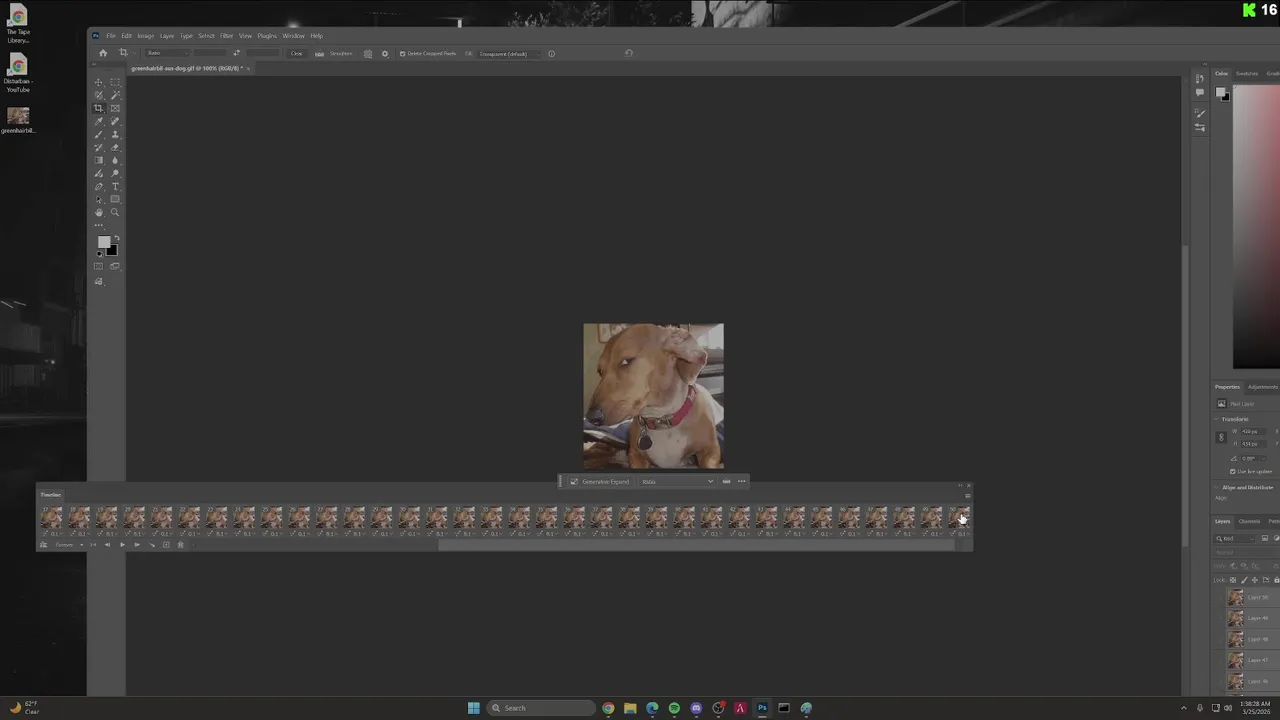
Task: Select the Eraser tool
Action: 115,147
